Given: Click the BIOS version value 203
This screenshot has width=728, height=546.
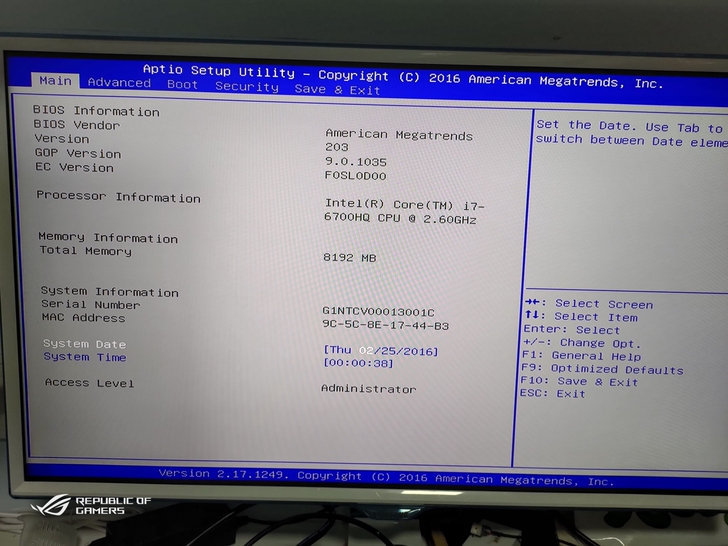Looking at the screenshot, I should point(337,147).
